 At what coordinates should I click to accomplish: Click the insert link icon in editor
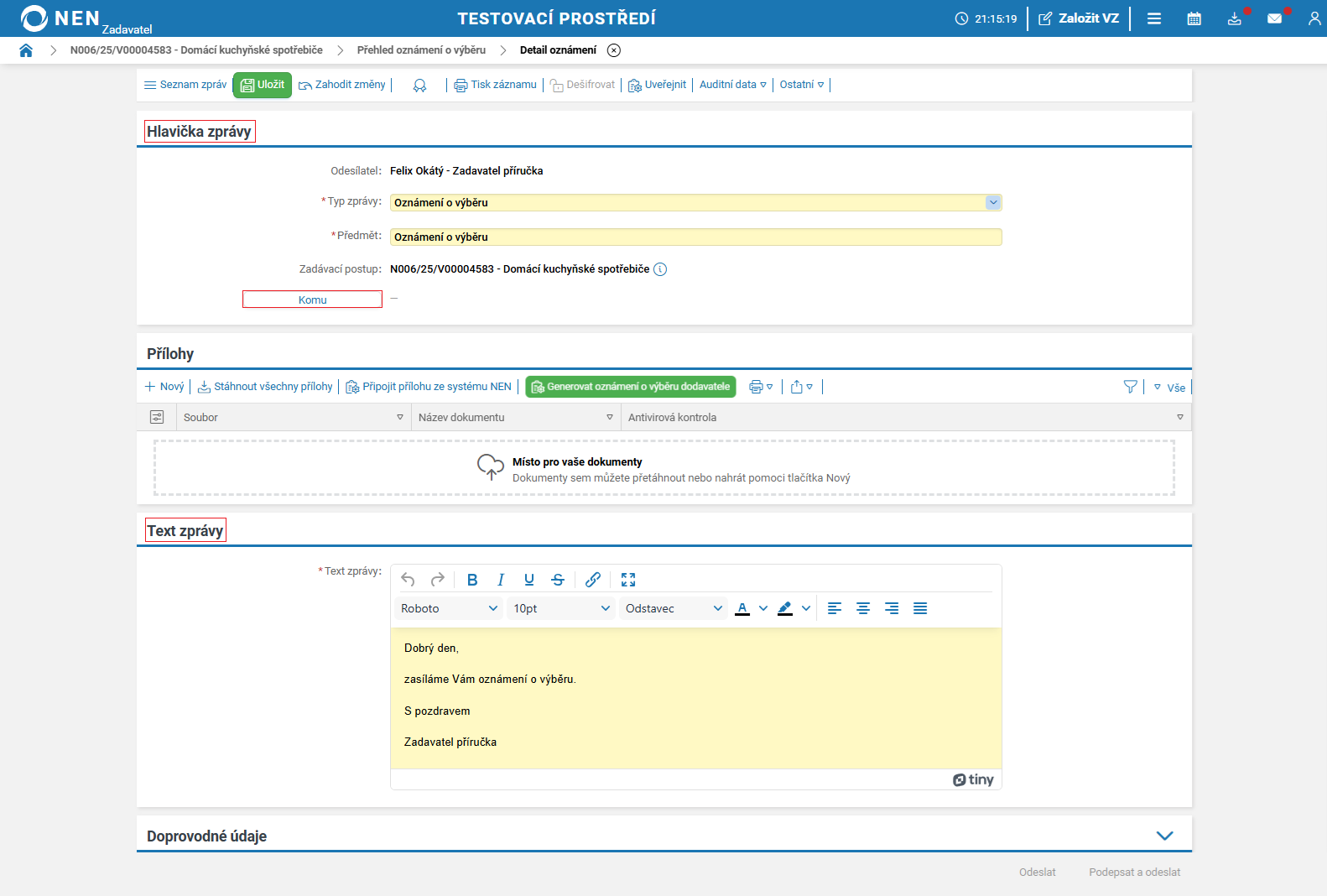[x=593, y=580]
